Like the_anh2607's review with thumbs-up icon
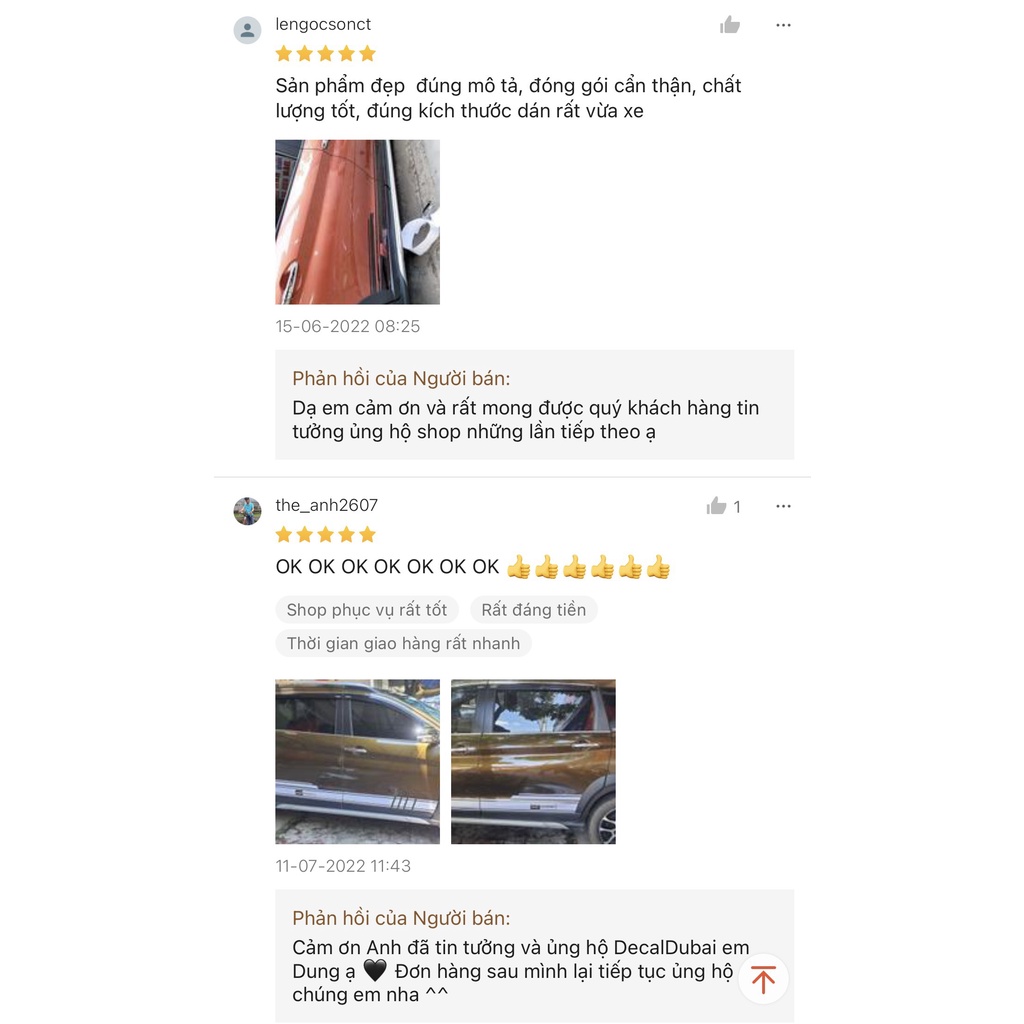The image size is (1024, 1024). pos(716,506)
